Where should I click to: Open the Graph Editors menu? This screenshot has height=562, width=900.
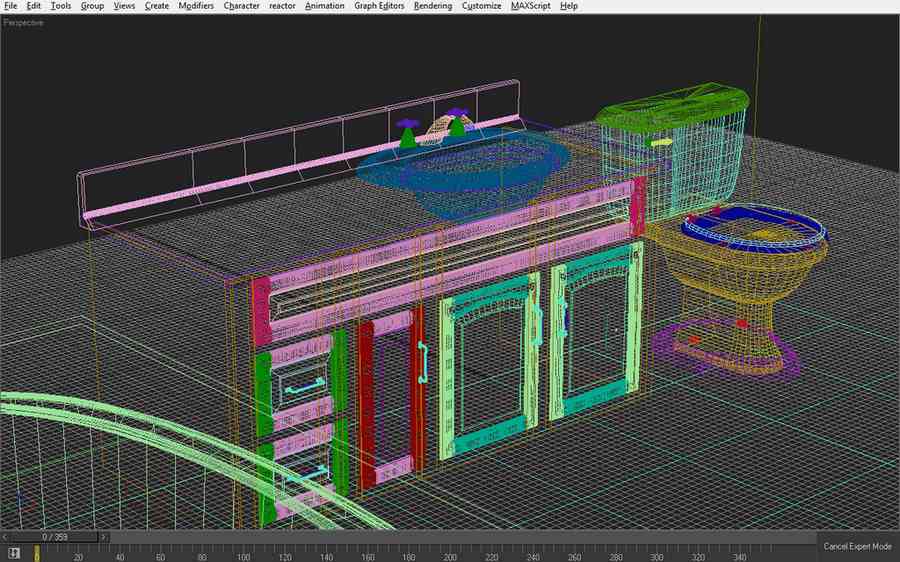(x=379, y=6)
